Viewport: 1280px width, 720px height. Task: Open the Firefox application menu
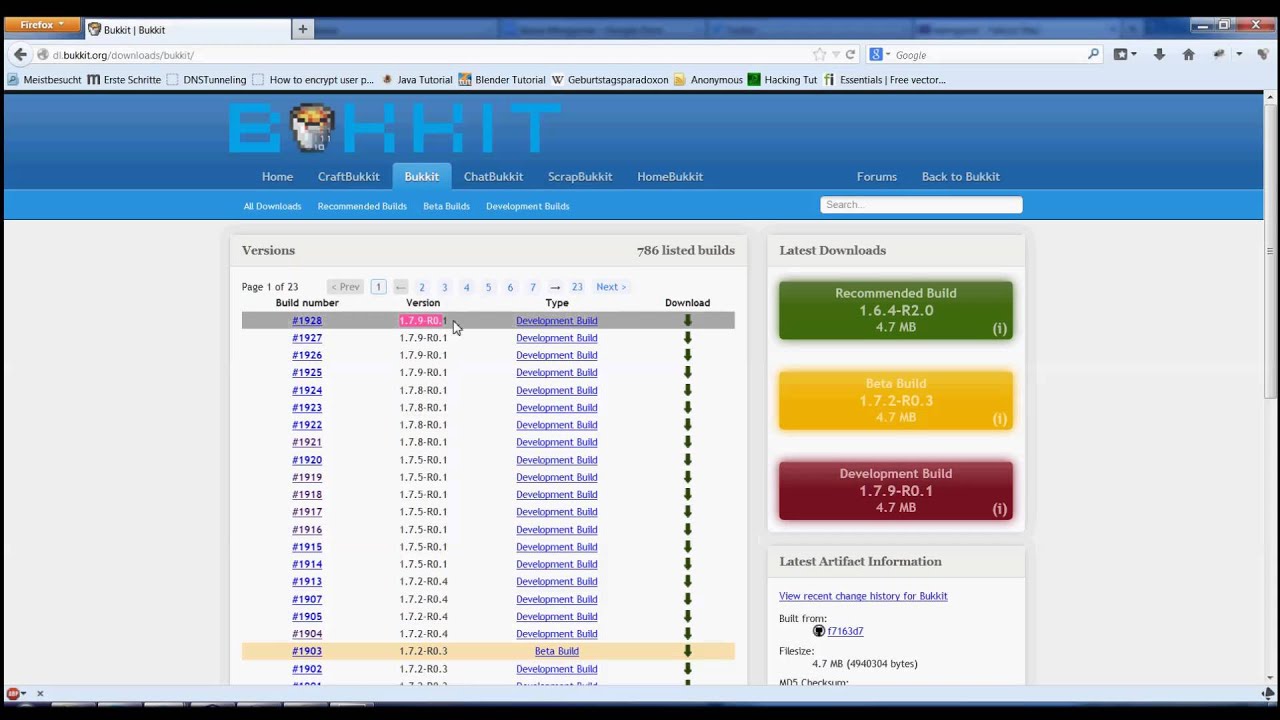point(42,24)
